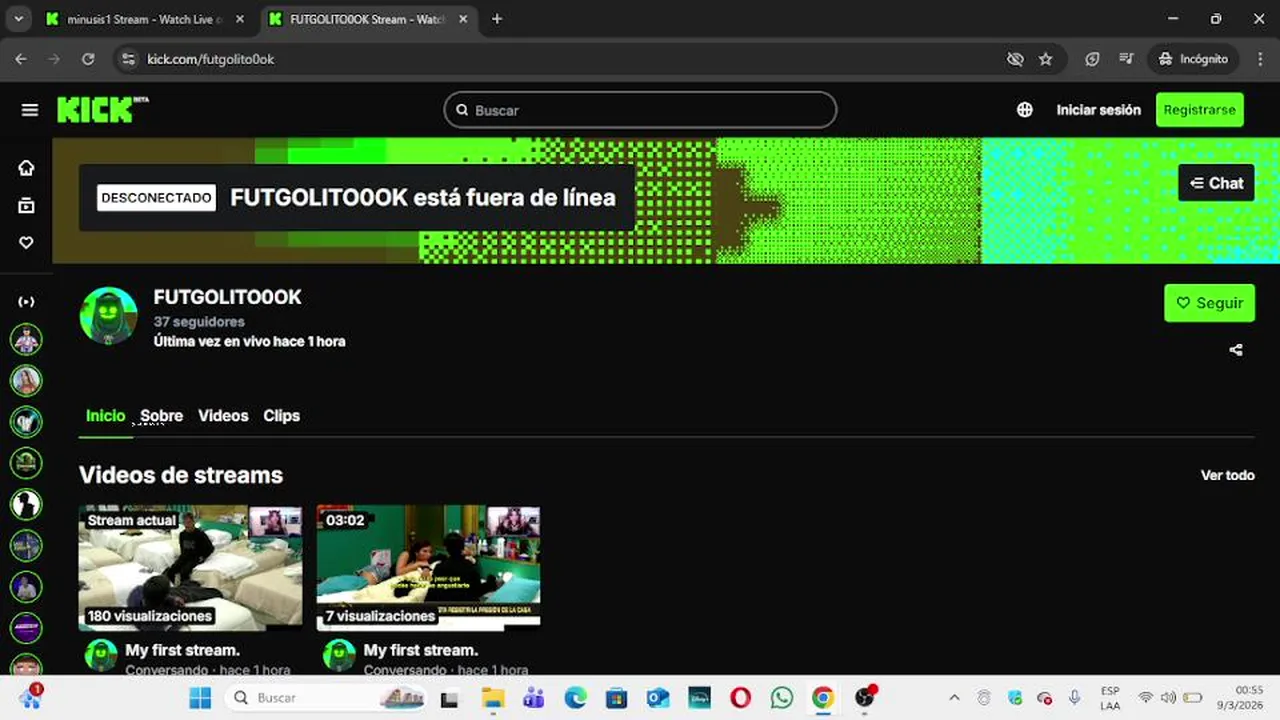Open the Stream actual video thumbnail

(190, 567)
